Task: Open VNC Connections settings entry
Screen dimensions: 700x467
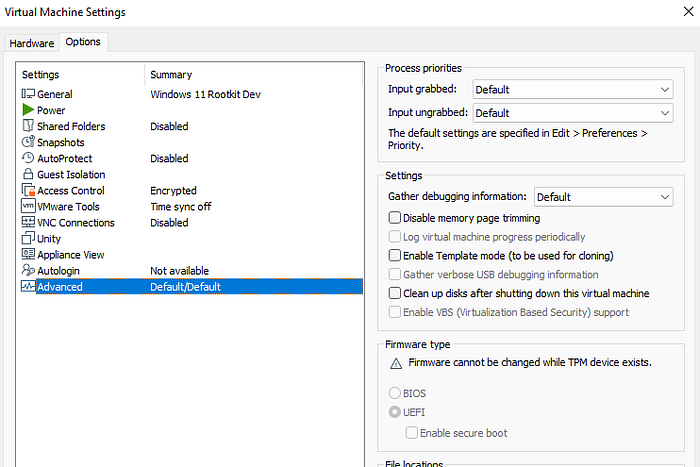Action: tap(75, 222)
